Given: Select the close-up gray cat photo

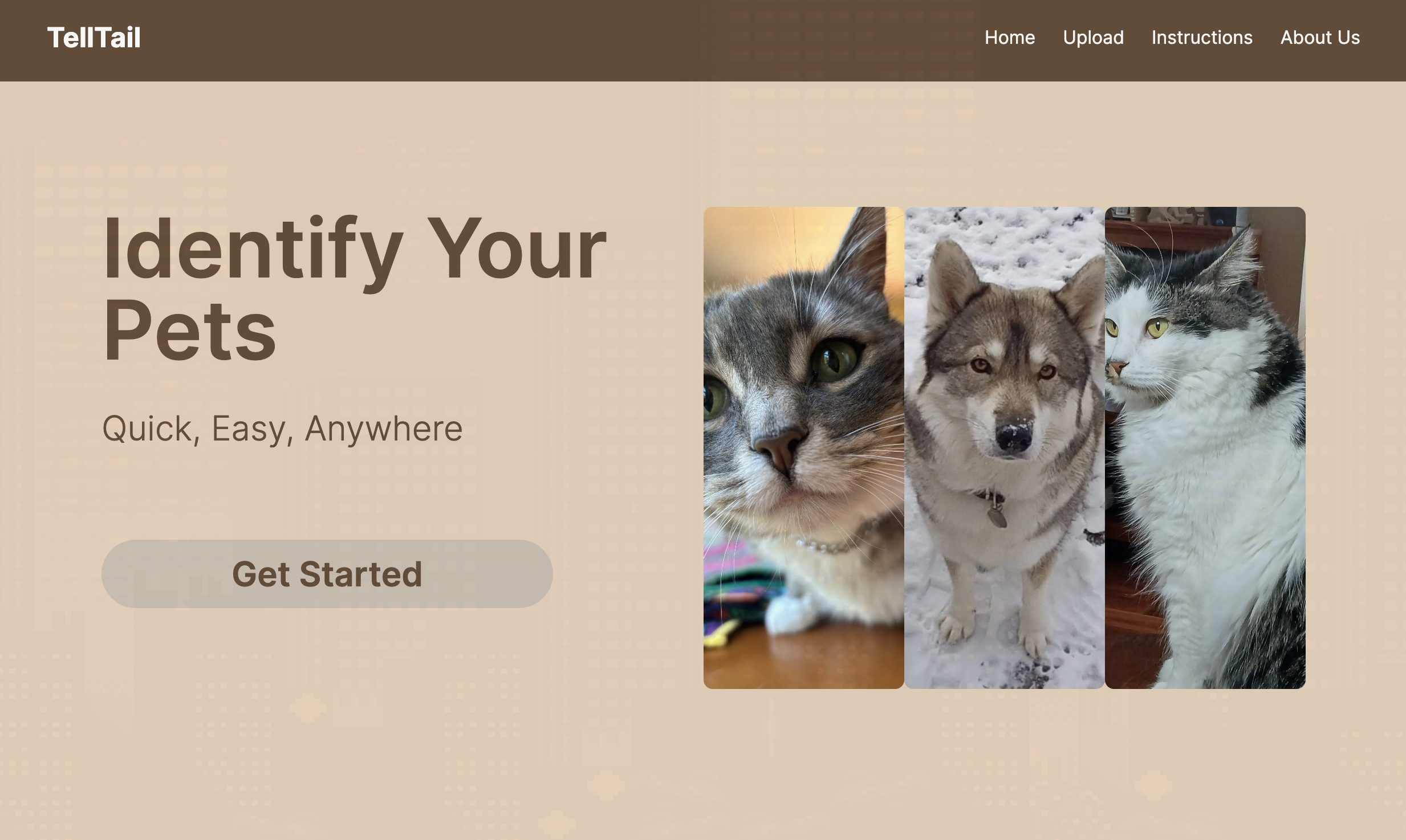Looking at the screenshot, I should pyautogui.click(x=804, y=448).
